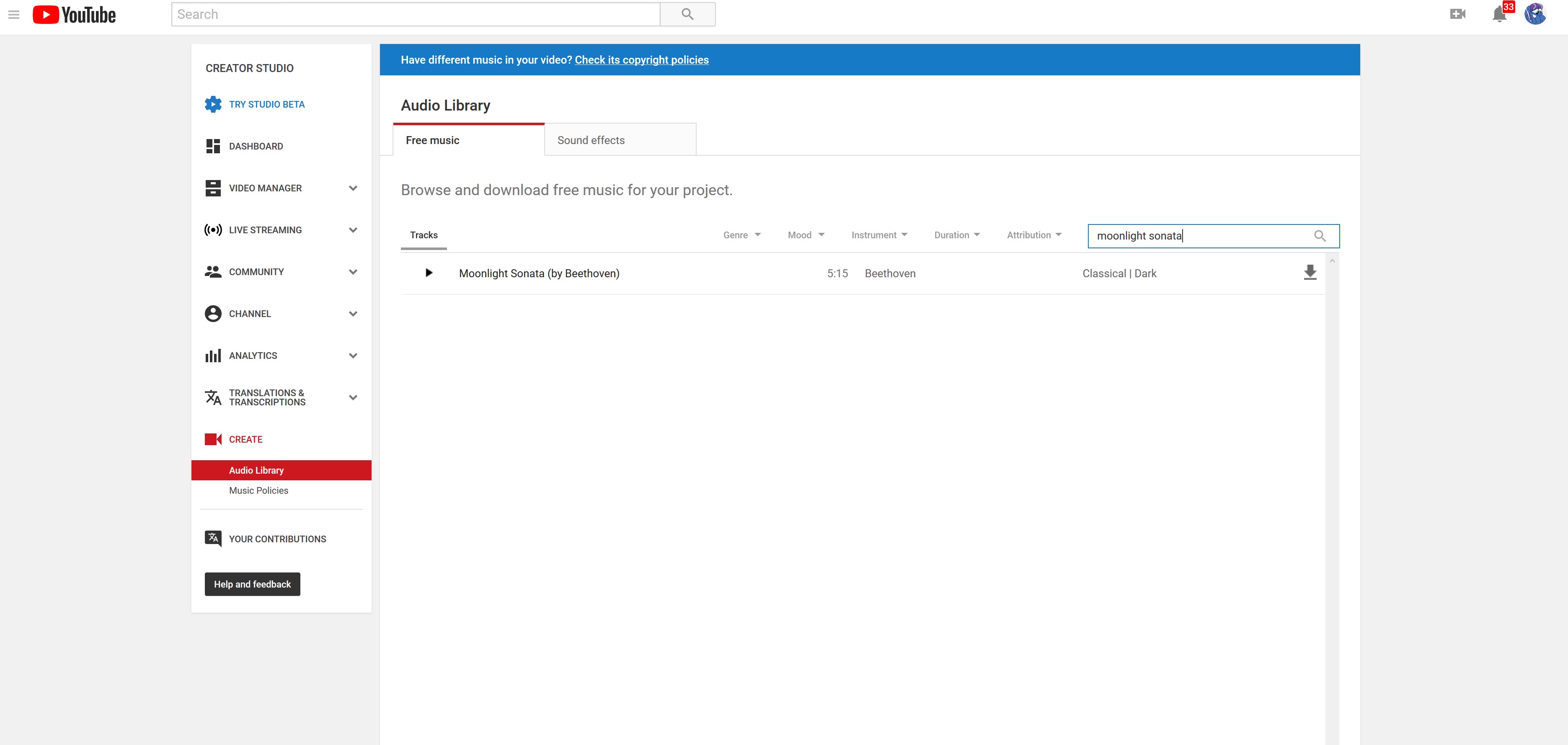Screen dimensions: 1568x745
Task: Click the YouTube logo
Action: [74, 14]
